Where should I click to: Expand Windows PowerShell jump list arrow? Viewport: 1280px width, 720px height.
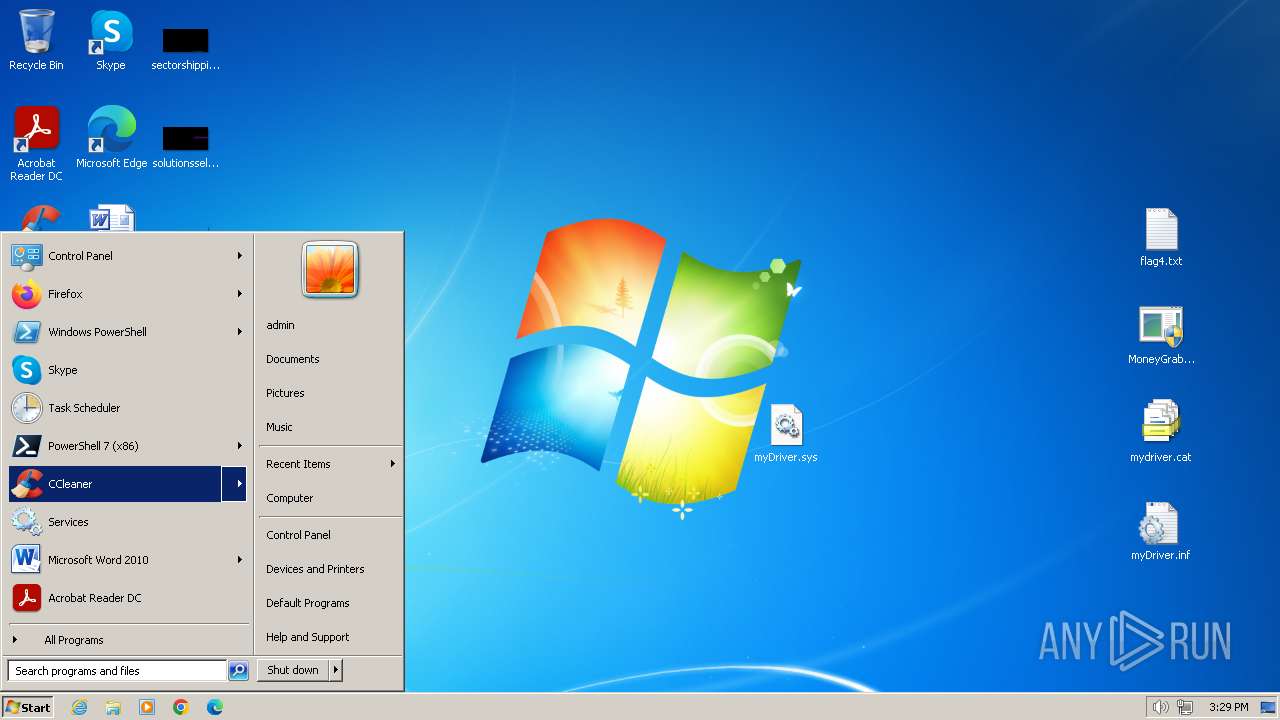(239, 332)
